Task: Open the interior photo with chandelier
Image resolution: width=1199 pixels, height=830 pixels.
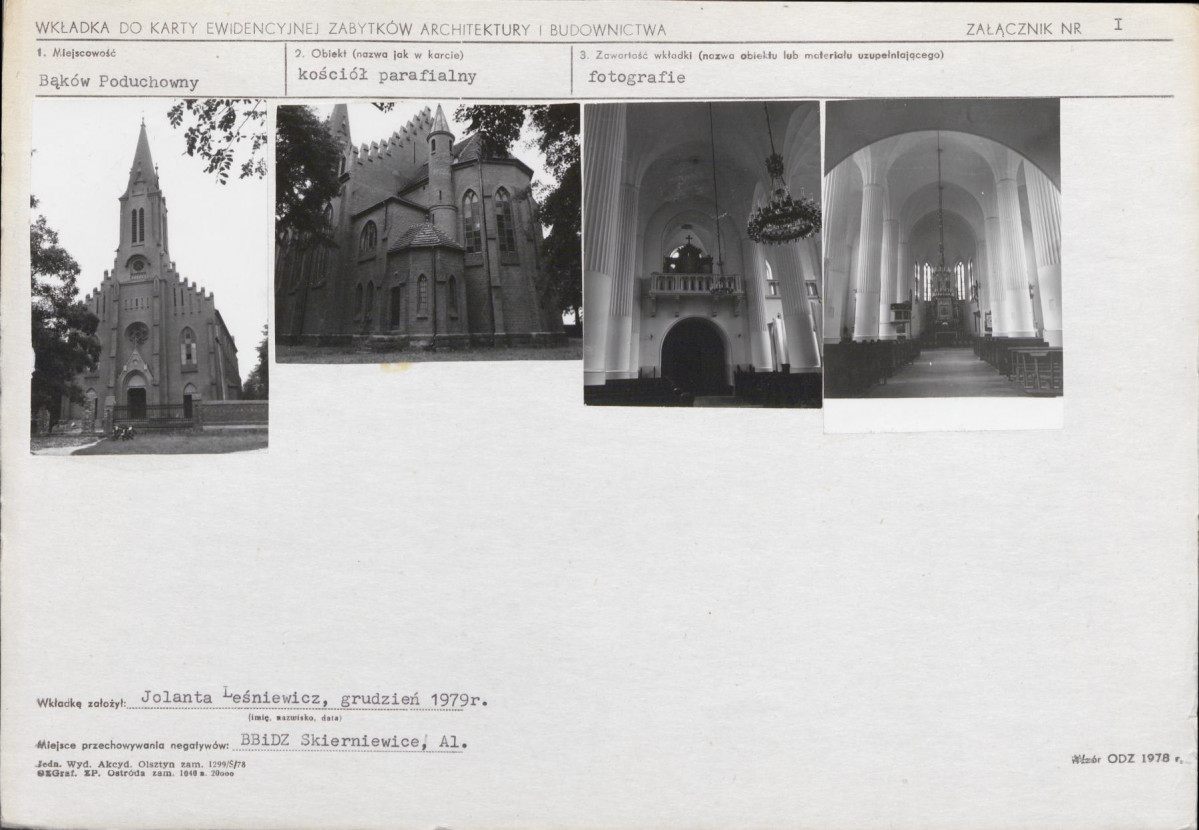Action: coord(703,254)
